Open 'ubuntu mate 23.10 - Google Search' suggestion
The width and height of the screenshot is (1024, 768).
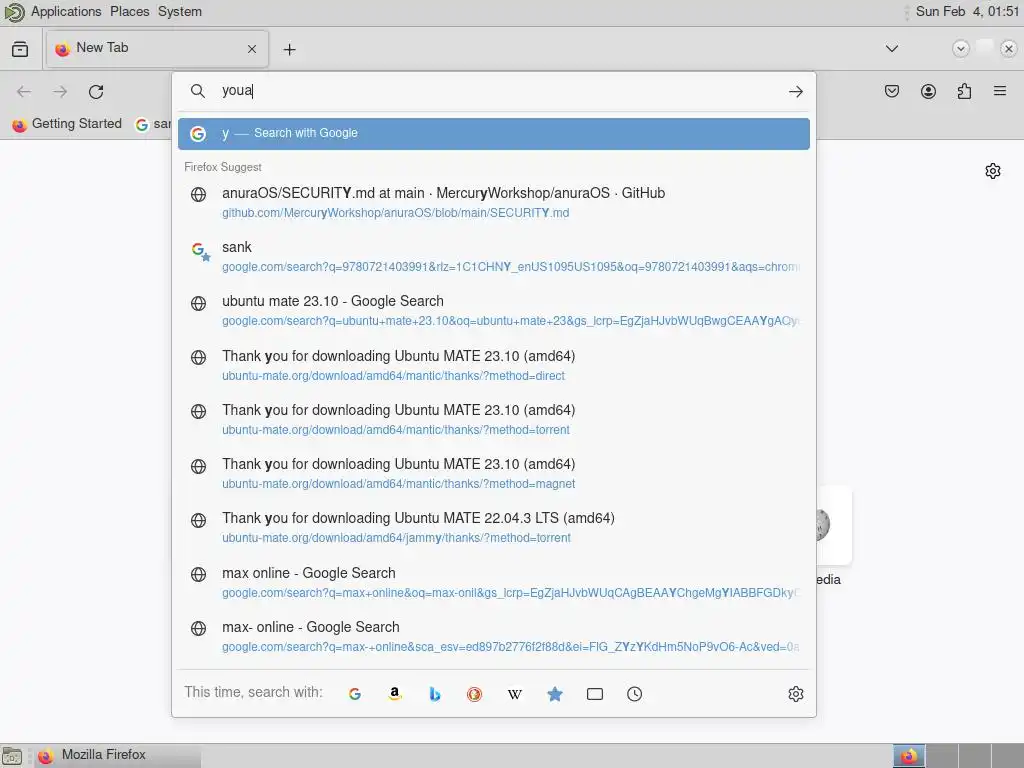click(494, 311)
